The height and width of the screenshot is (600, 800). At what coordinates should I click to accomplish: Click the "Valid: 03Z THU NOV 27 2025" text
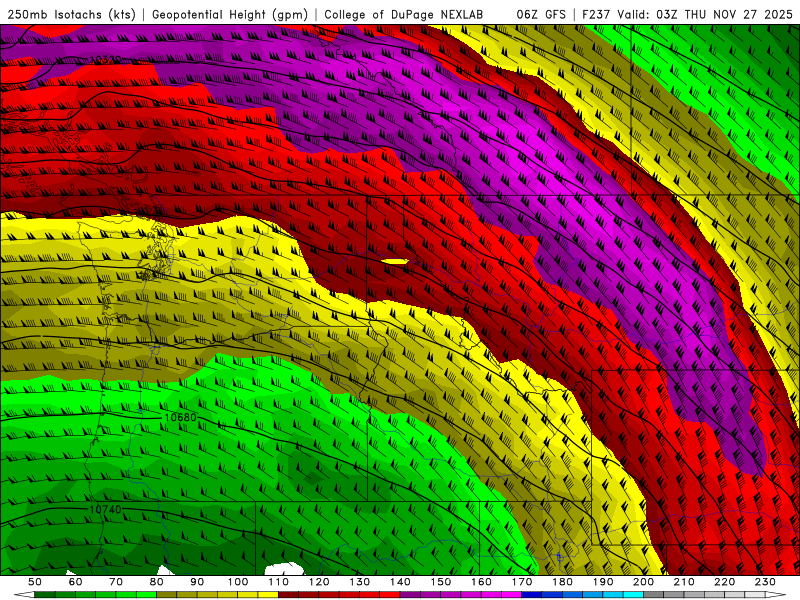(705, 14)
